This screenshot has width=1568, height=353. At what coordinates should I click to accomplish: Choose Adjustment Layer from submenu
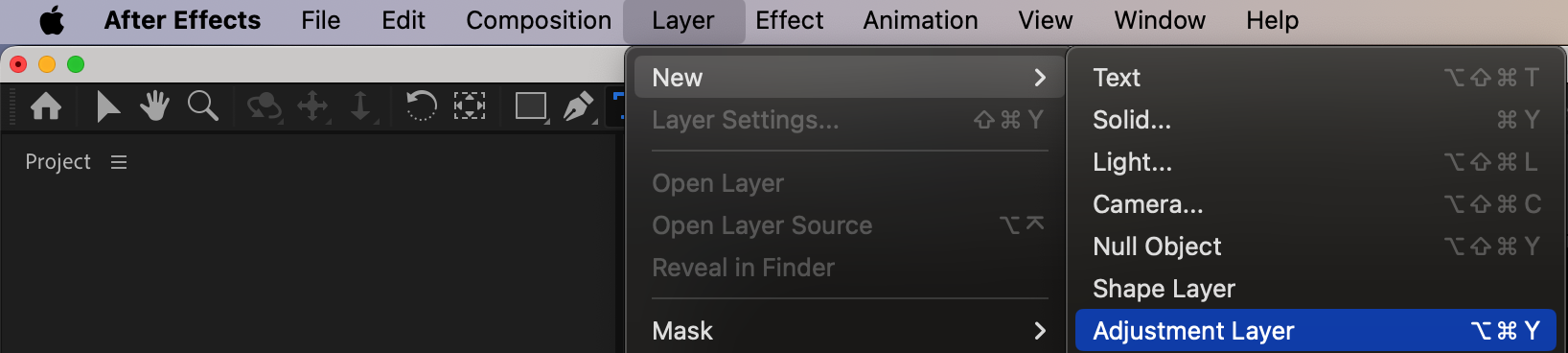coord(1315,331)
